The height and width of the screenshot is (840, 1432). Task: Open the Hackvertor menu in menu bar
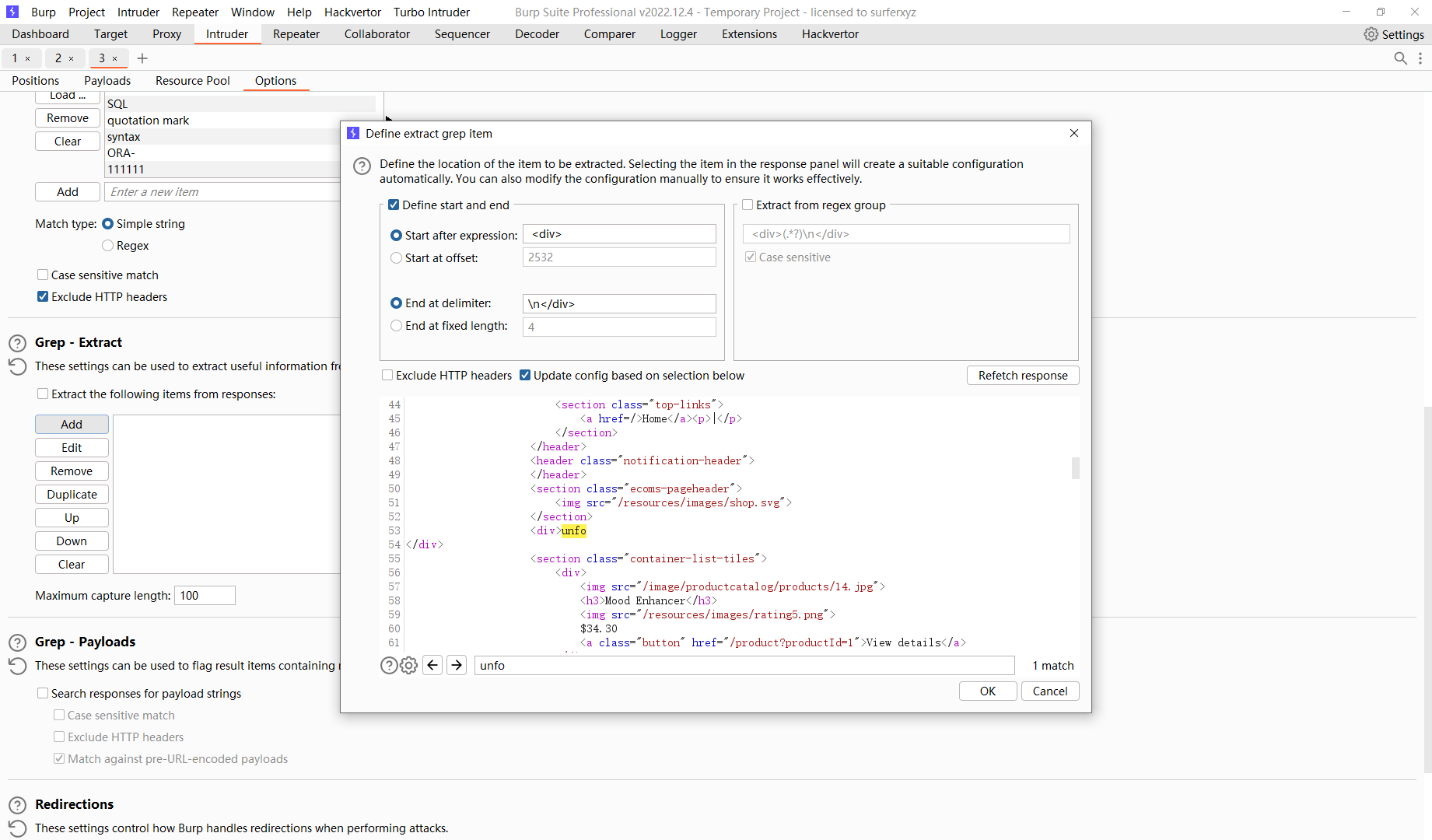click(x=352, y=12)
